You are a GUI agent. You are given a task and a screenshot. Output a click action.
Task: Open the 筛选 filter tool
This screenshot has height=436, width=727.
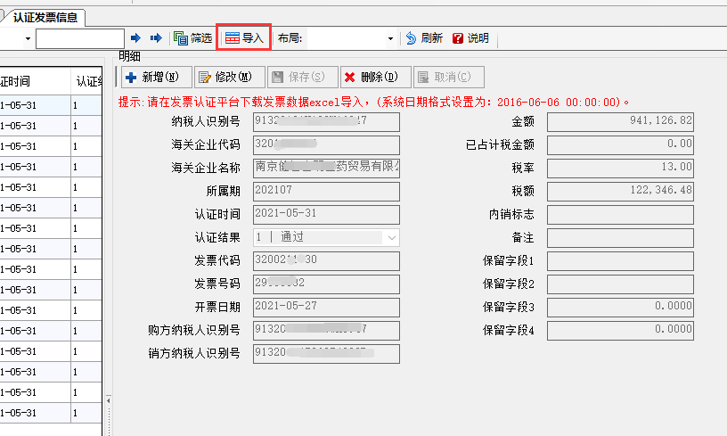coord(193,39)
